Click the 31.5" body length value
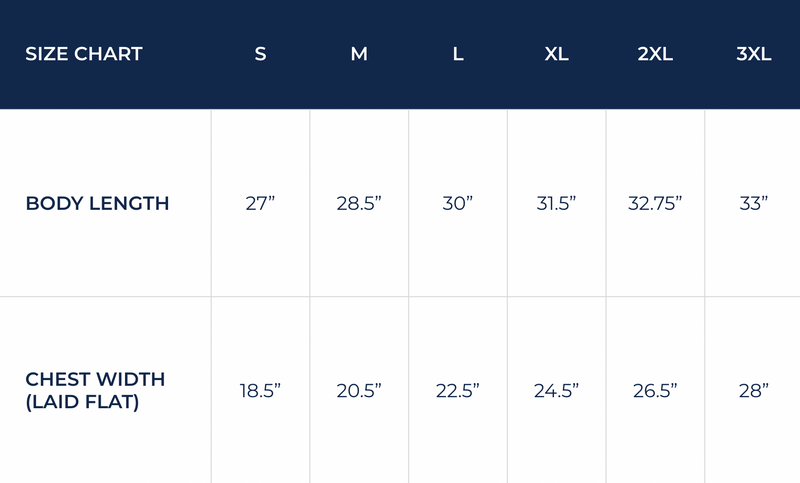 click(x=557, y=204)
